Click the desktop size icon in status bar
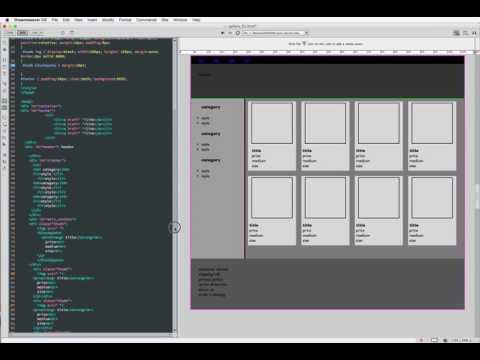Viewport: 480px width, 360px height. [x=445, y=340]
